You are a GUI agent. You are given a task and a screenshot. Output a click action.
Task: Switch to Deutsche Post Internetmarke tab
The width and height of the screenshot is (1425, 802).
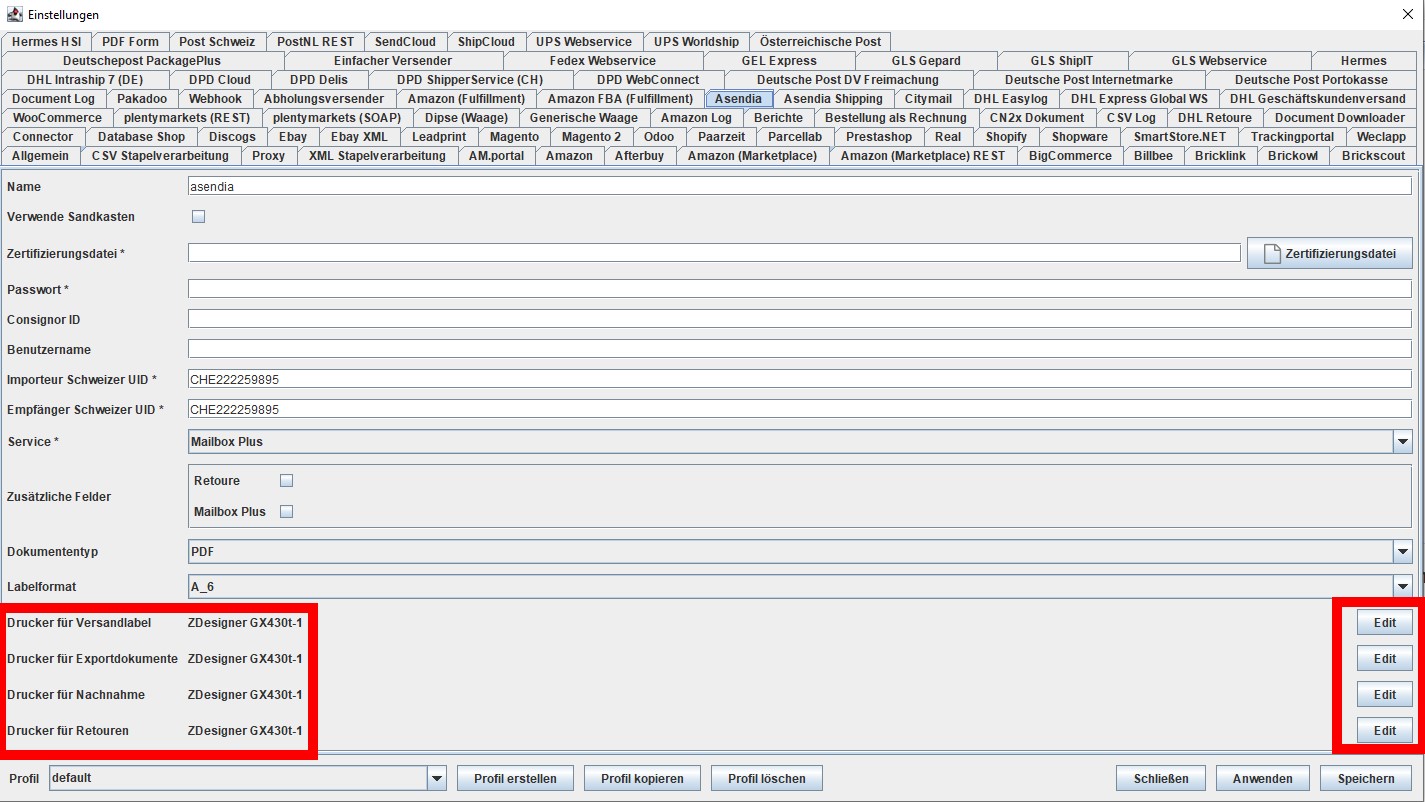click(1089, 80)
